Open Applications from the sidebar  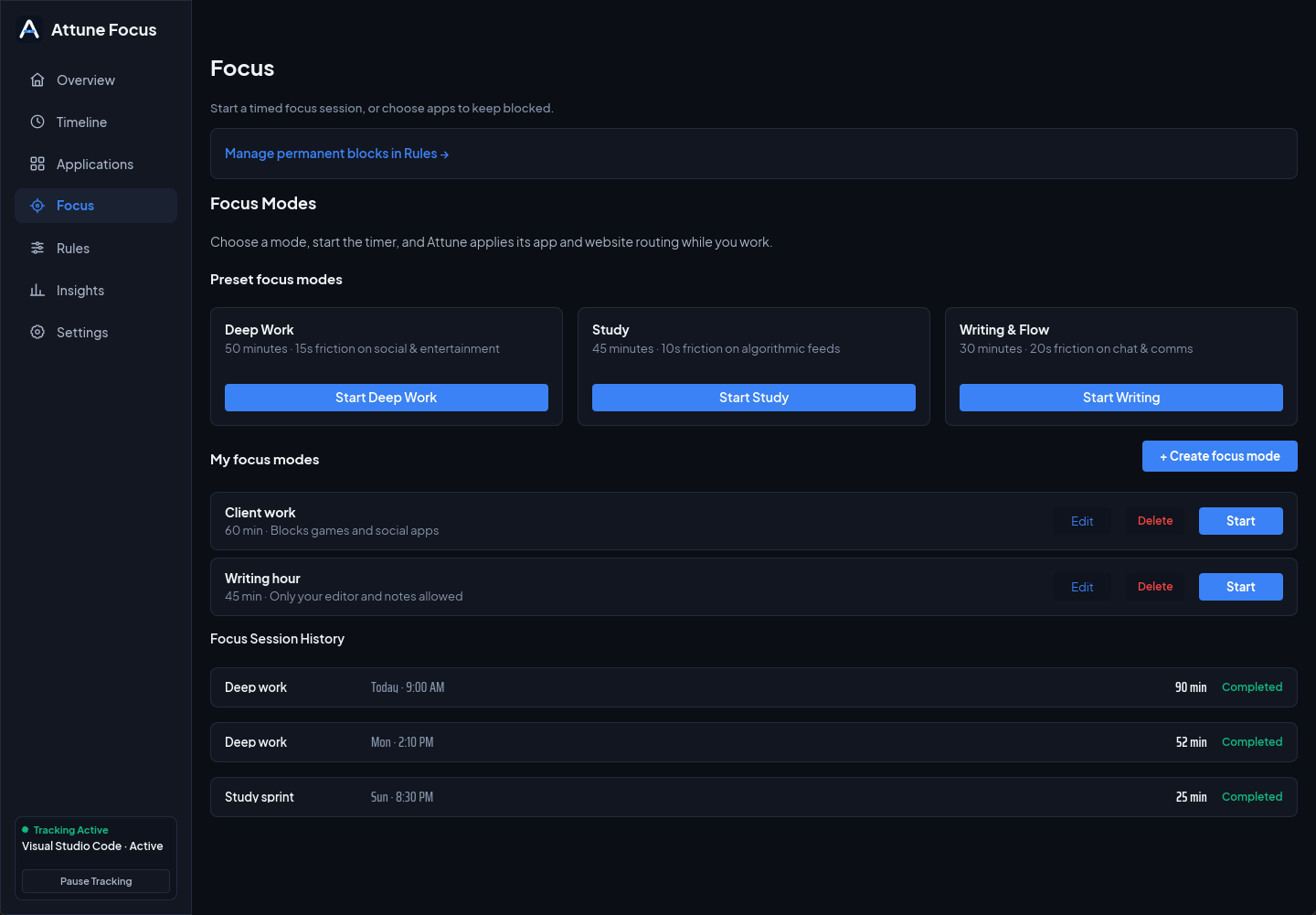pos(96,164)
